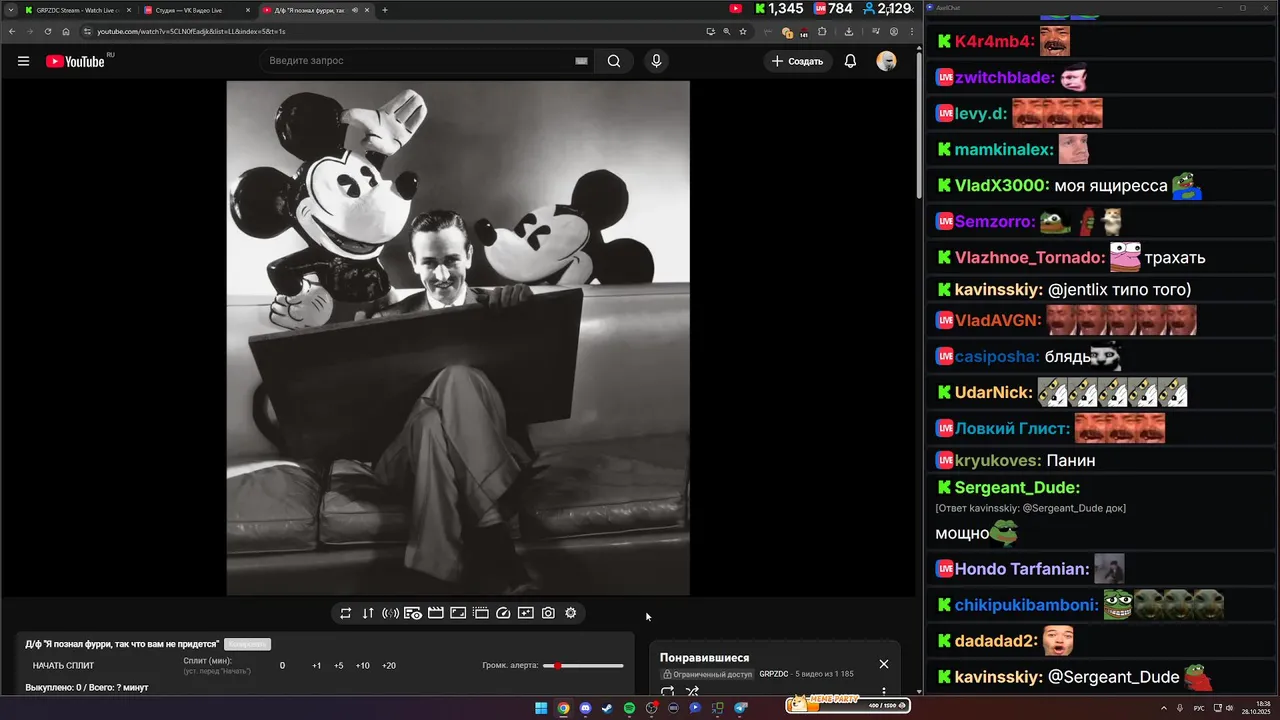Viewport: 1280px width, 720px height.
Task: Mute the tab using speaker icon
Action: click(x=354, y=10)
